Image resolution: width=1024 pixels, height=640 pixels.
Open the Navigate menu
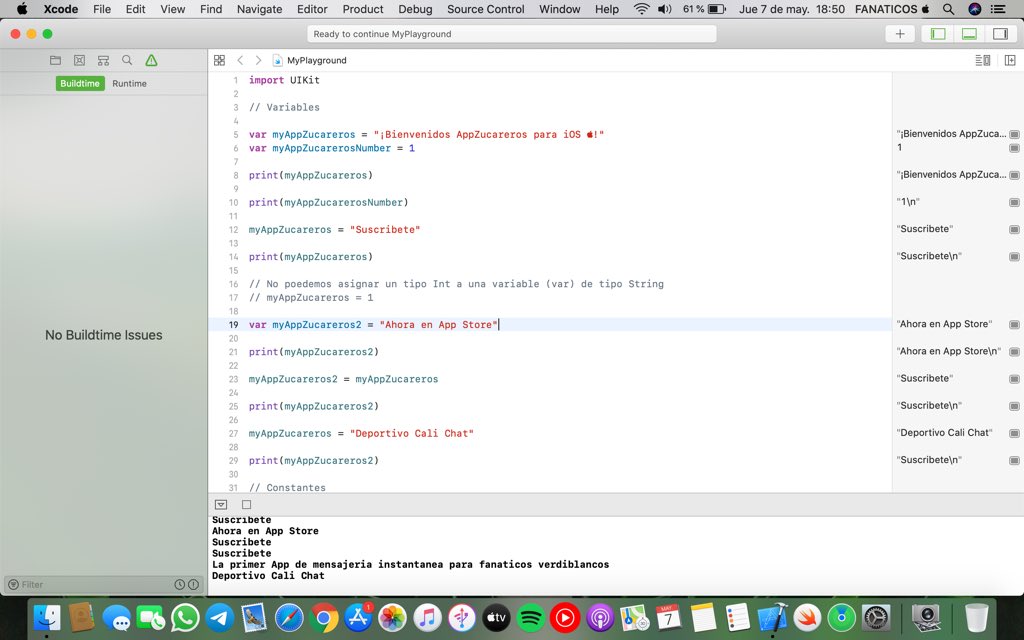pos(259,9)
